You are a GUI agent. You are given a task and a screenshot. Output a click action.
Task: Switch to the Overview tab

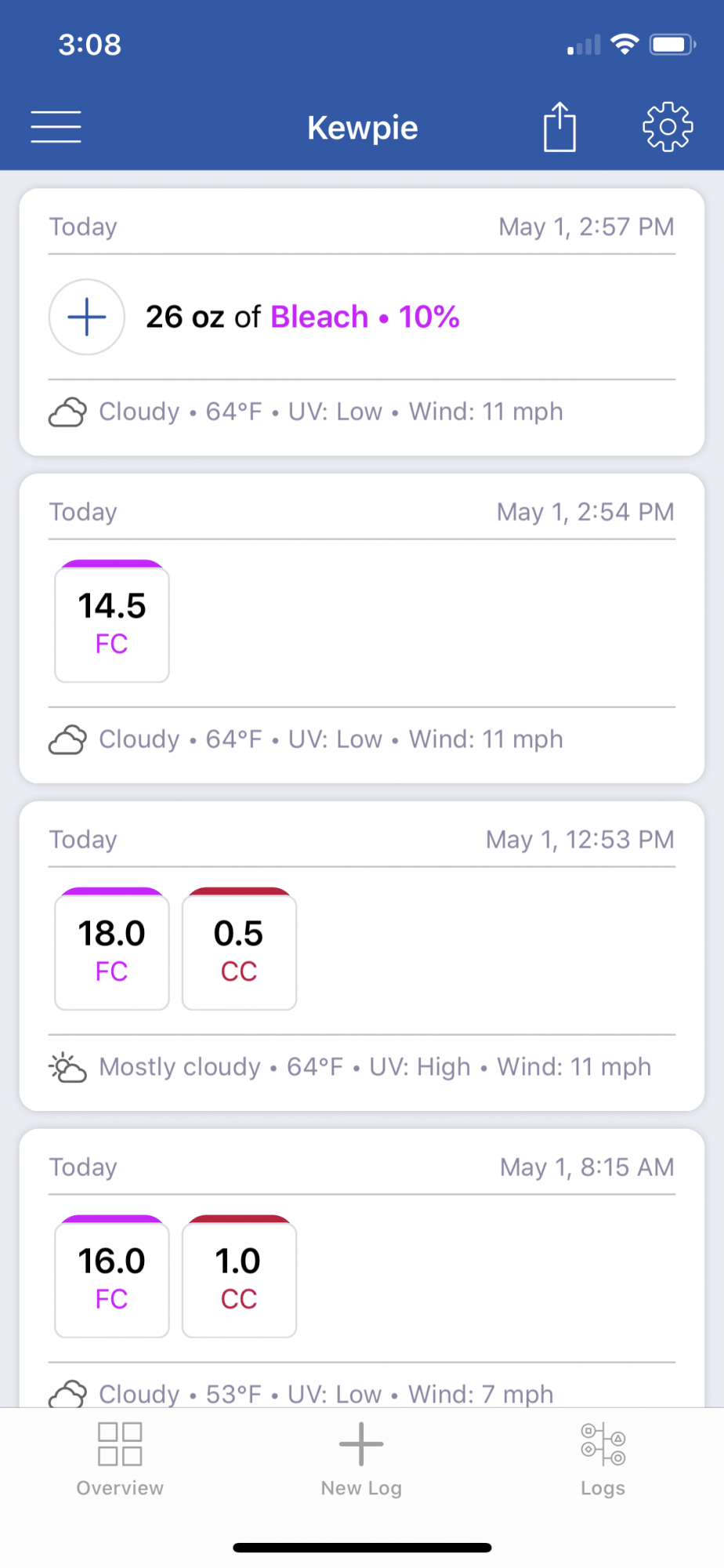click(x=120, y=1459)
